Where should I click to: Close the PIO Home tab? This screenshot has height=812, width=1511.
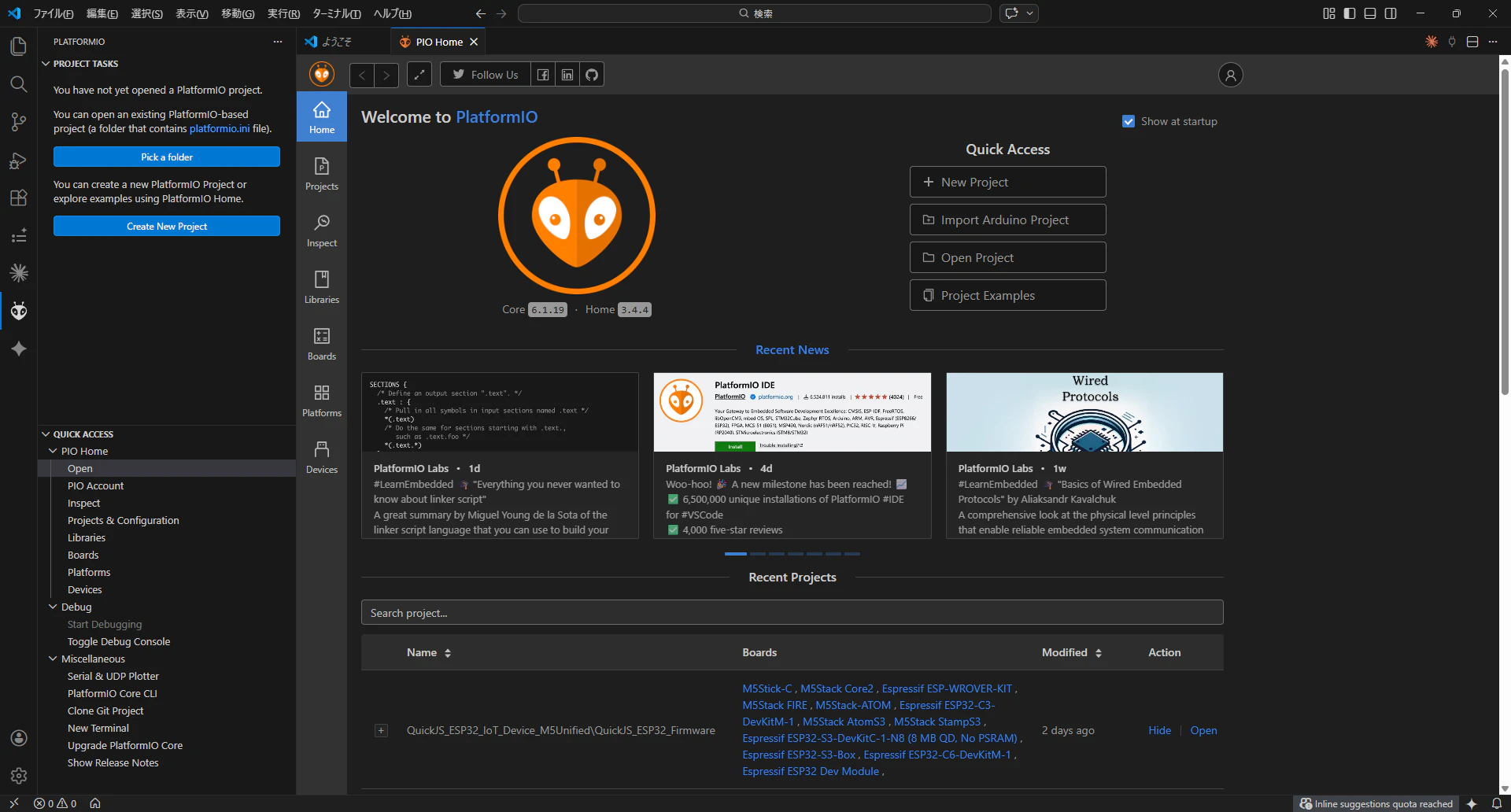click(x=474, y=42)
